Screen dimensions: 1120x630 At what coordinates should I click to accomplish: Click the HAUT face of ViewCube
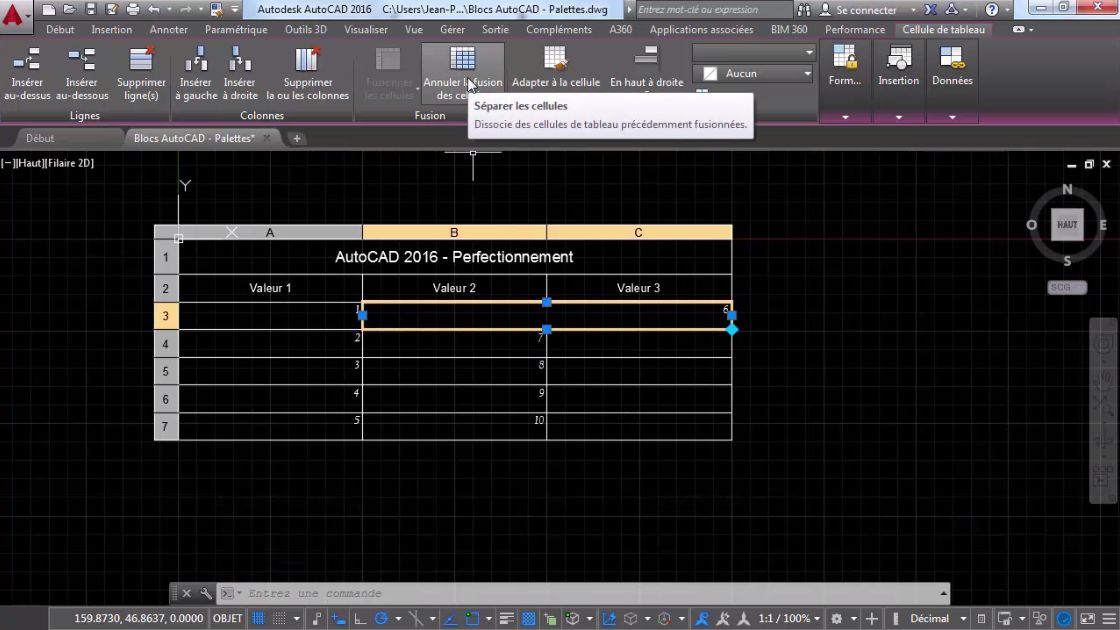(x=1067, y=225)
